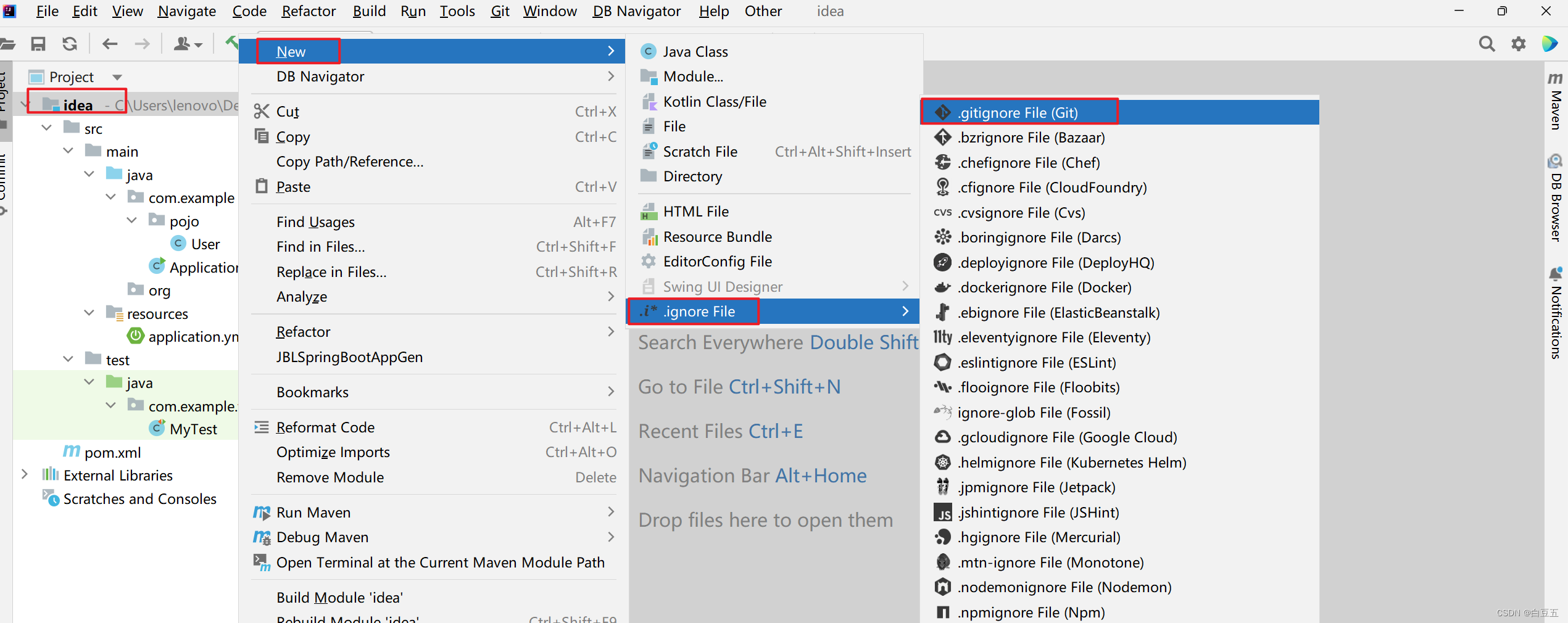This screenshot has width=1568, height=623.
Task: Open the user profile toolbar dropdown
Action: [188, 44]
